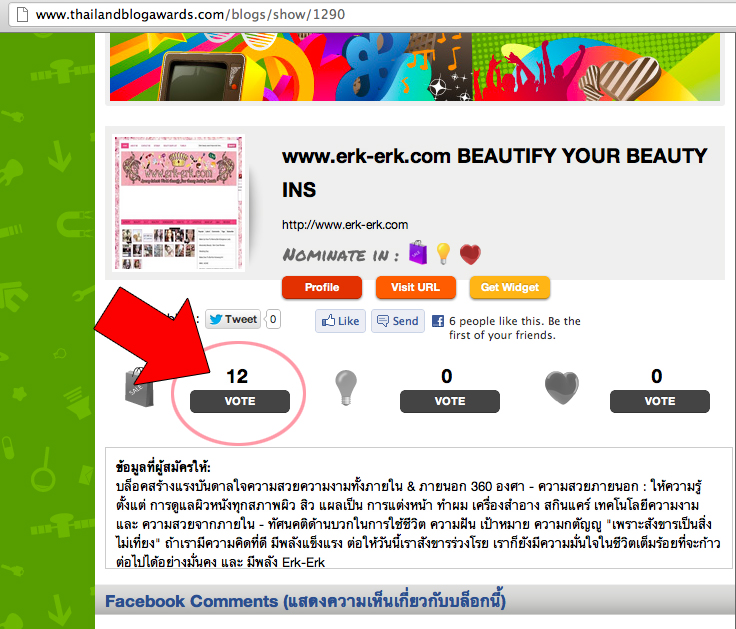Share with the Tweet button

click(x=233, y=319)
